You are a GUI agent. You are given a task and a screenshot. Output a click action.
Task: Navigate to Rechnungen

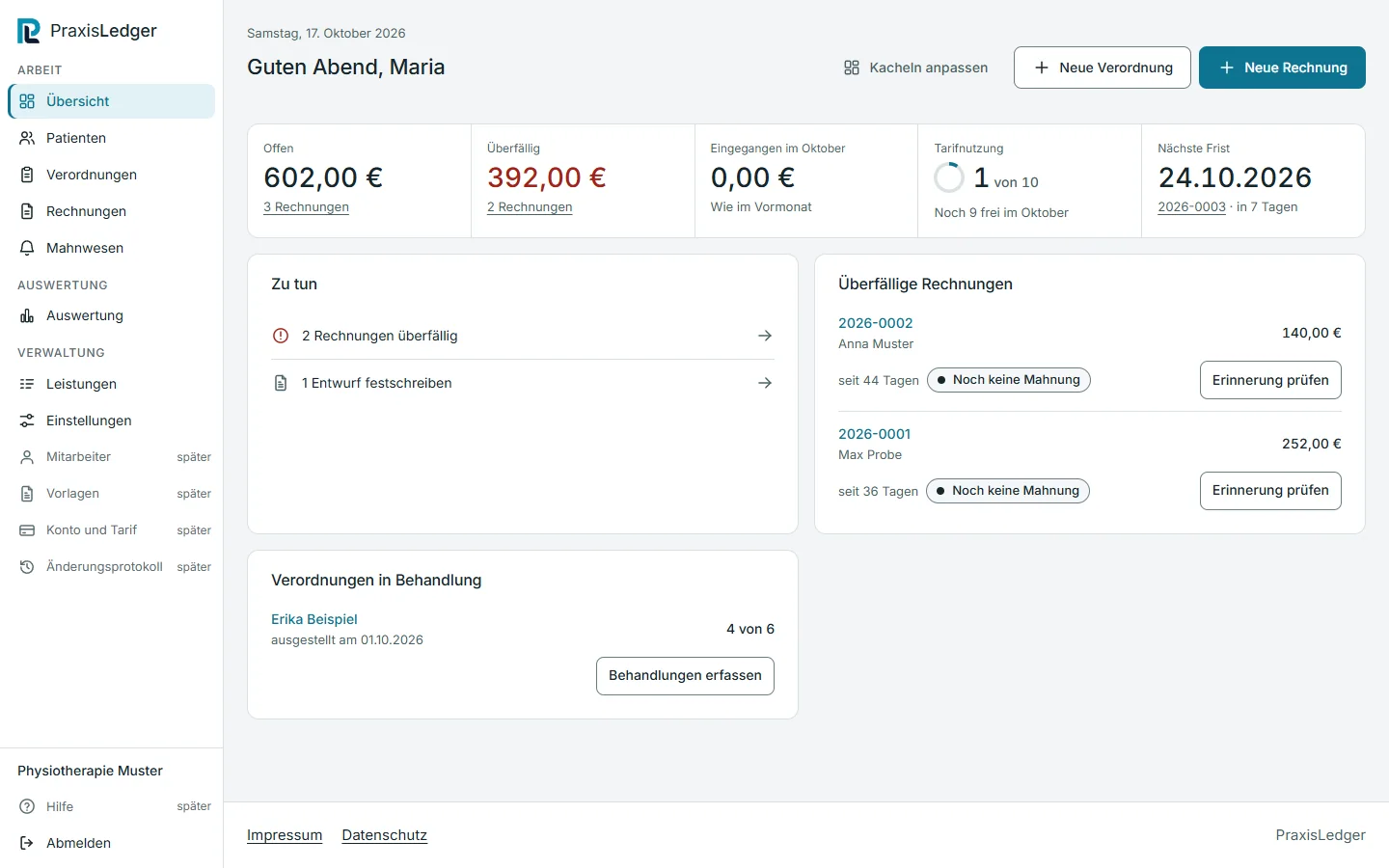112,211
